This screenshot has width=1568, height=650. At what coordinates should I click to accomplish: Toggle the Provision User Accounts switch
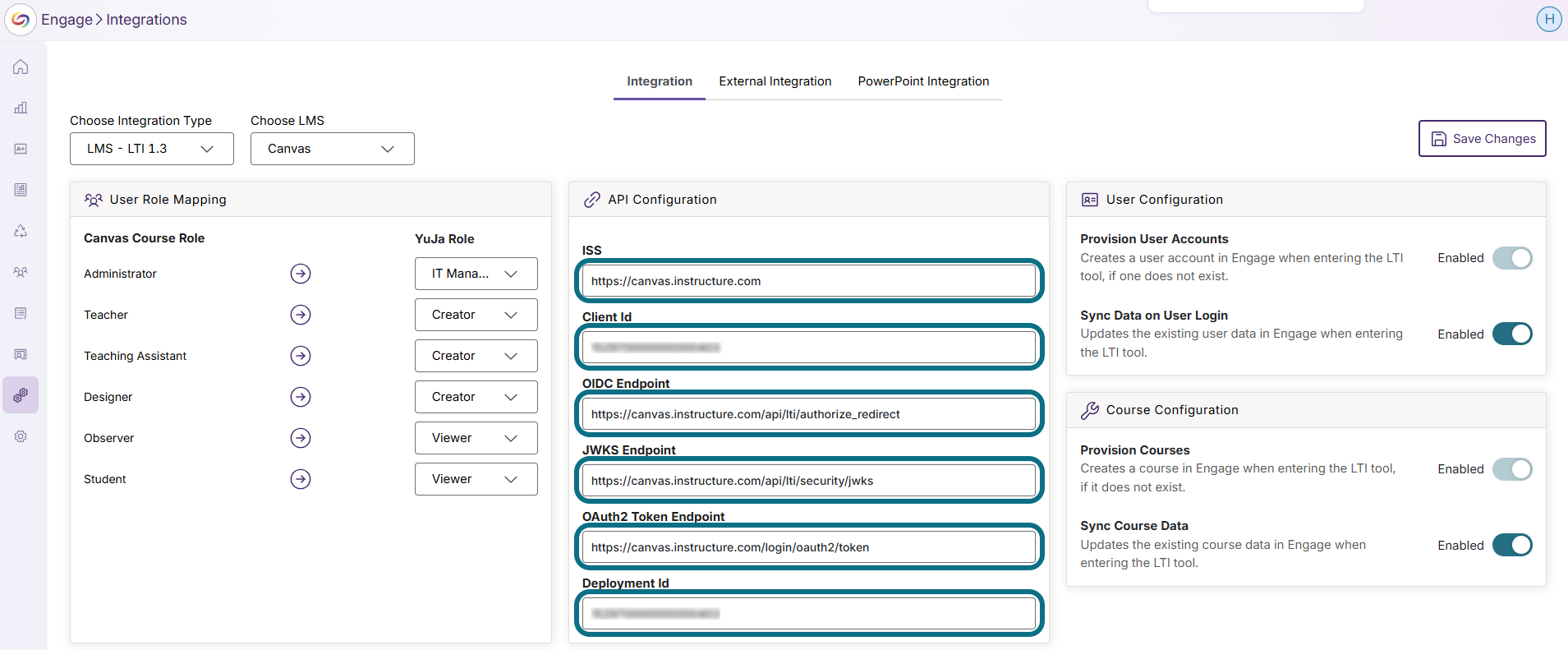pyautogui.click(x=1512, y=258)
